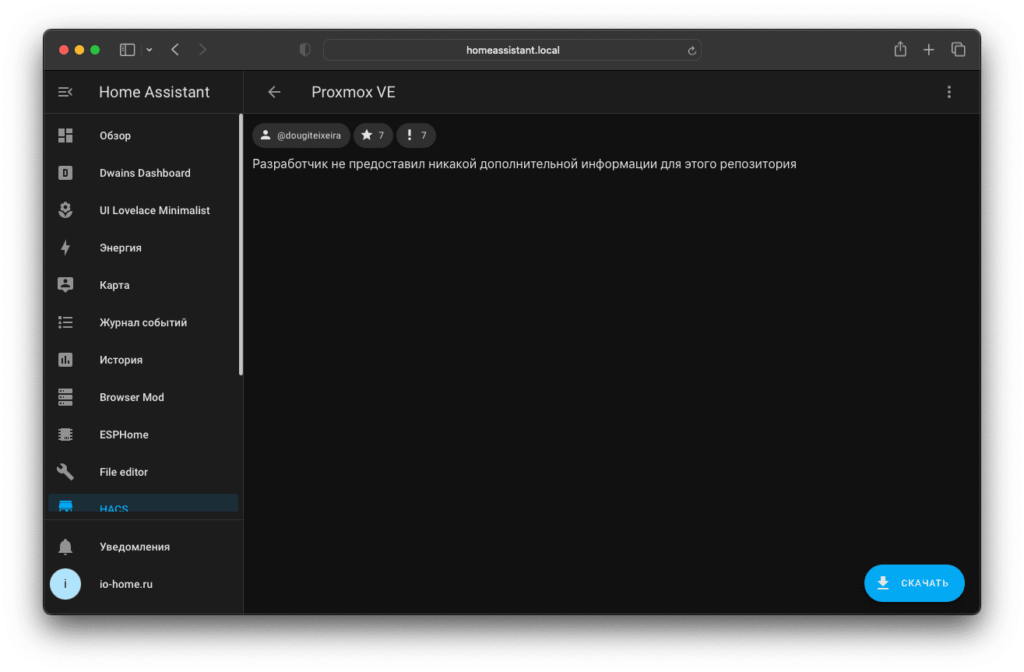Select Browser Mod in the sidebar

click(143, 396)
